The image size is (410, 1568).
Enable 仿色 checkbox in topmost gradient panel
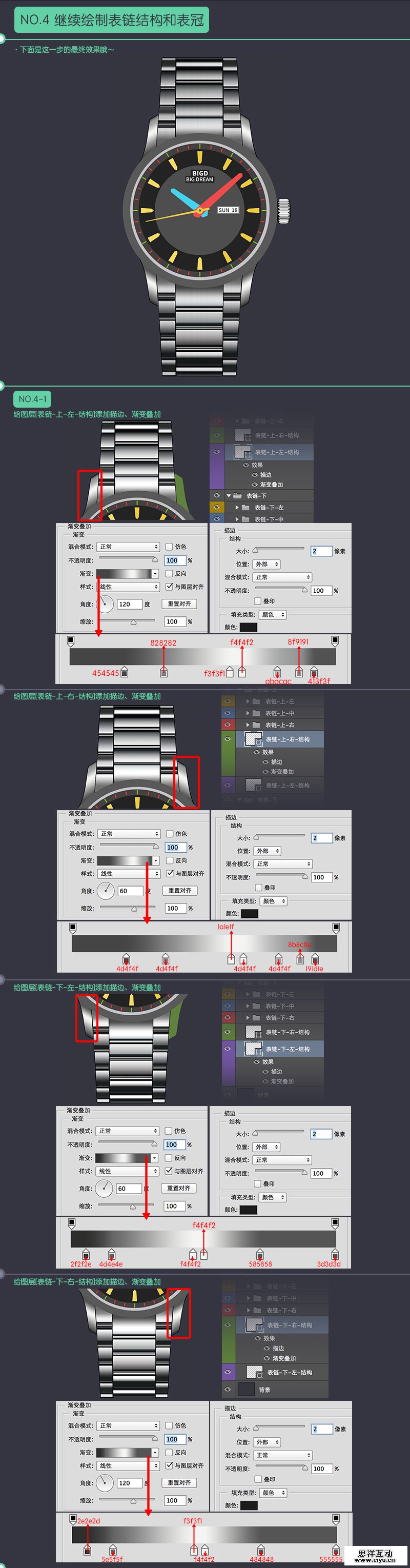click(169, 547)
